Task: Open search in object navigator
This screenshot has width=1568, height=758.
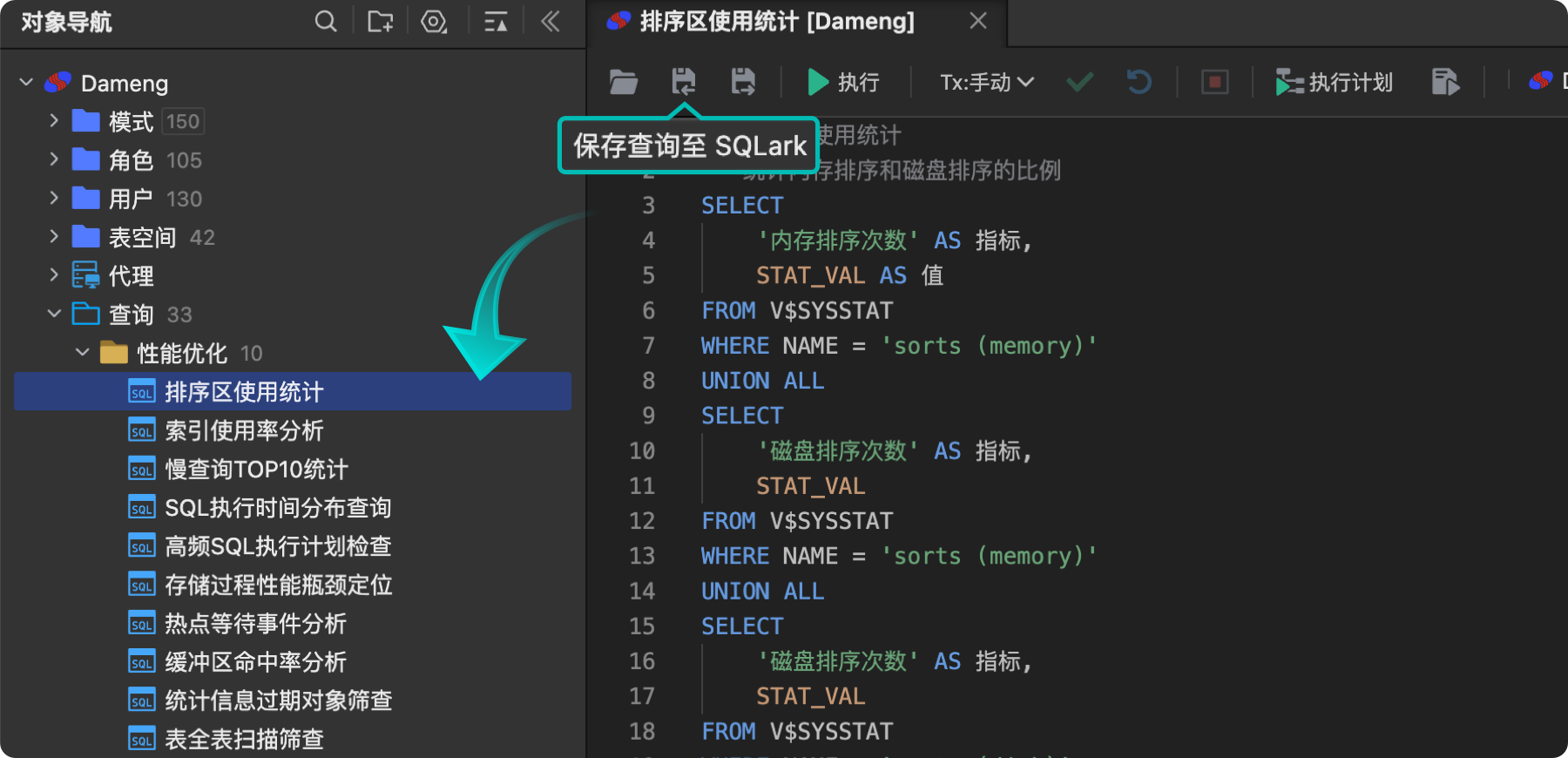Action: tap(326, 22)
